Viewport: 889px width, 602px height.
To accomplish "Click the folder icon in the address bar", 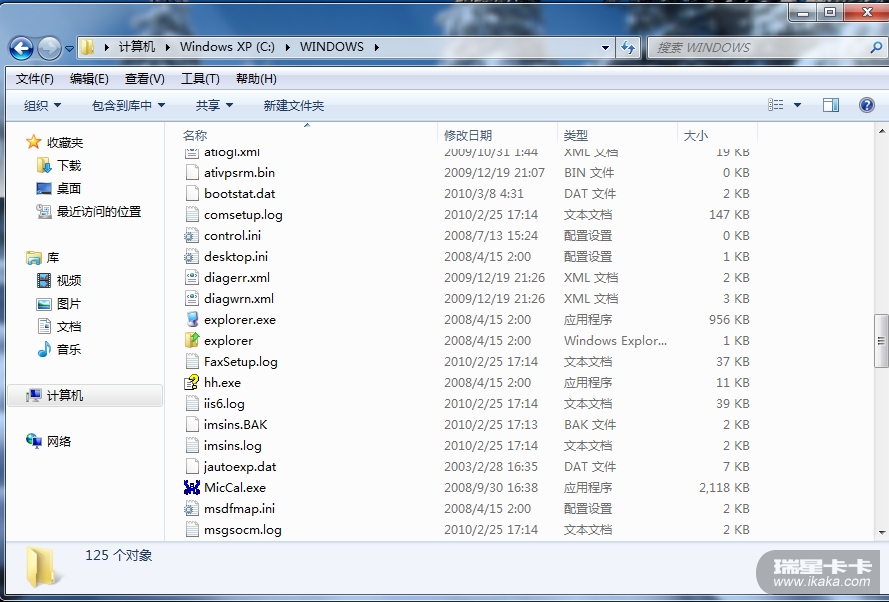I will [x=87, y=47].
